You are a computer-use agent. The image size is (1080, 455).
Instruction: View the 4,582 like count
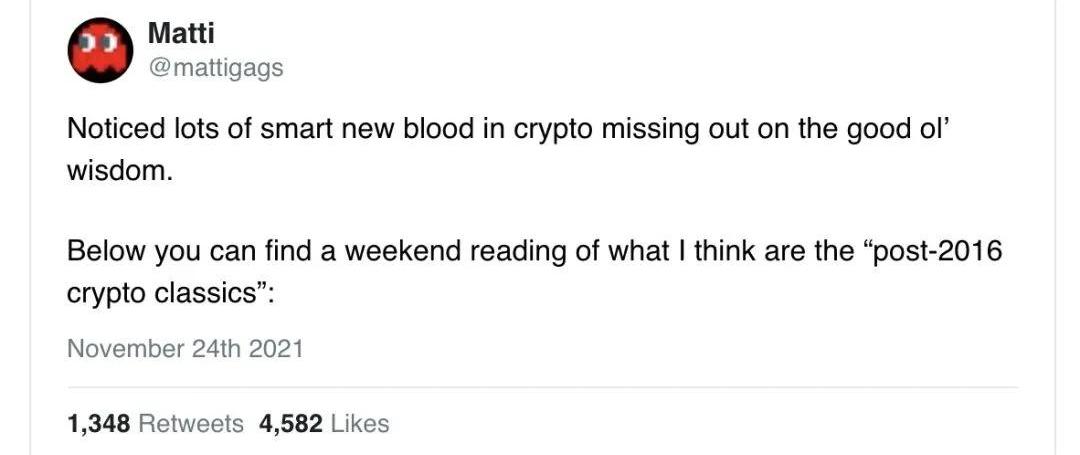291,423
